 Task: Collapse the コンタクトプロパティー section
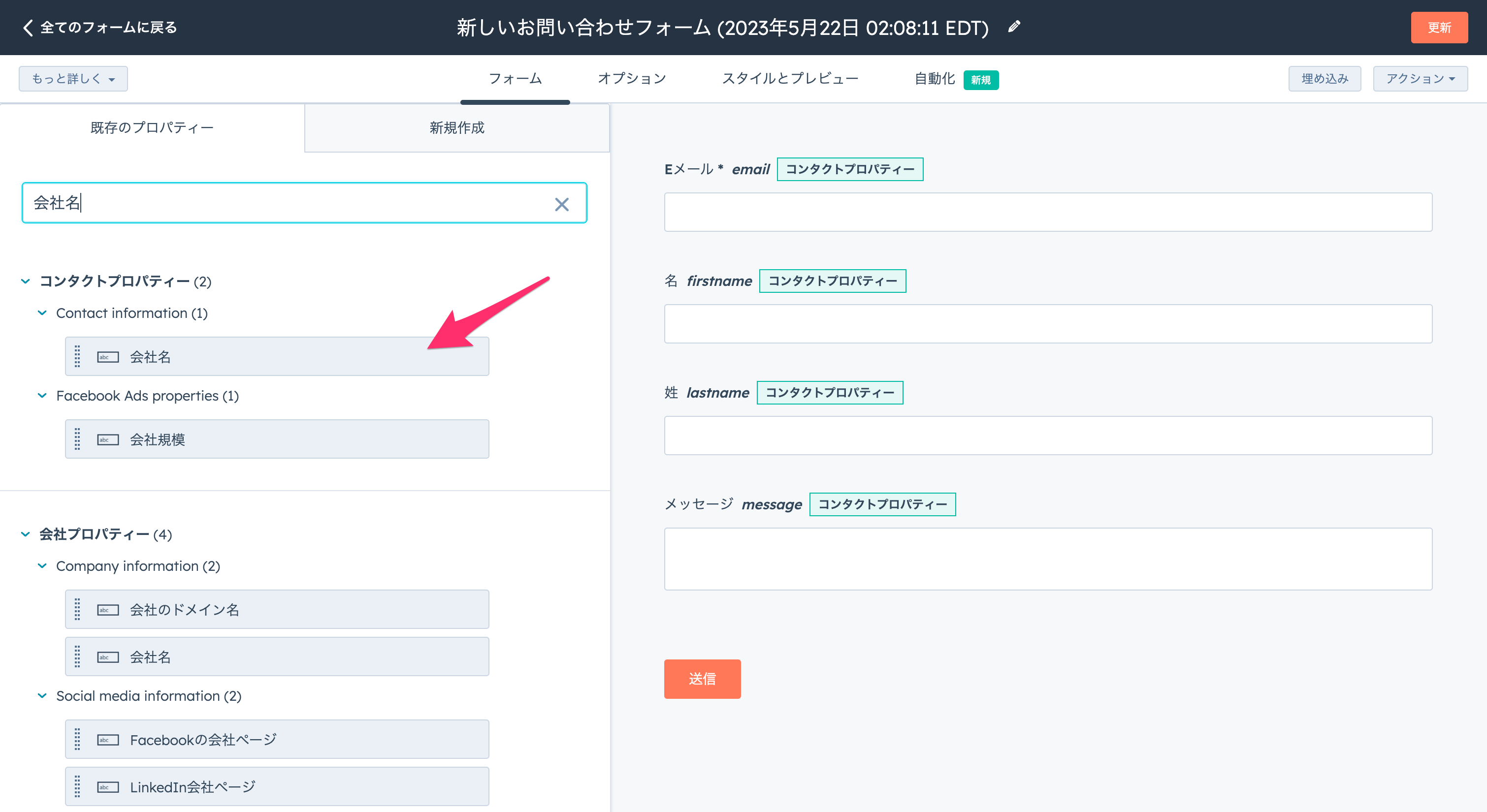(x=26, y=281)
